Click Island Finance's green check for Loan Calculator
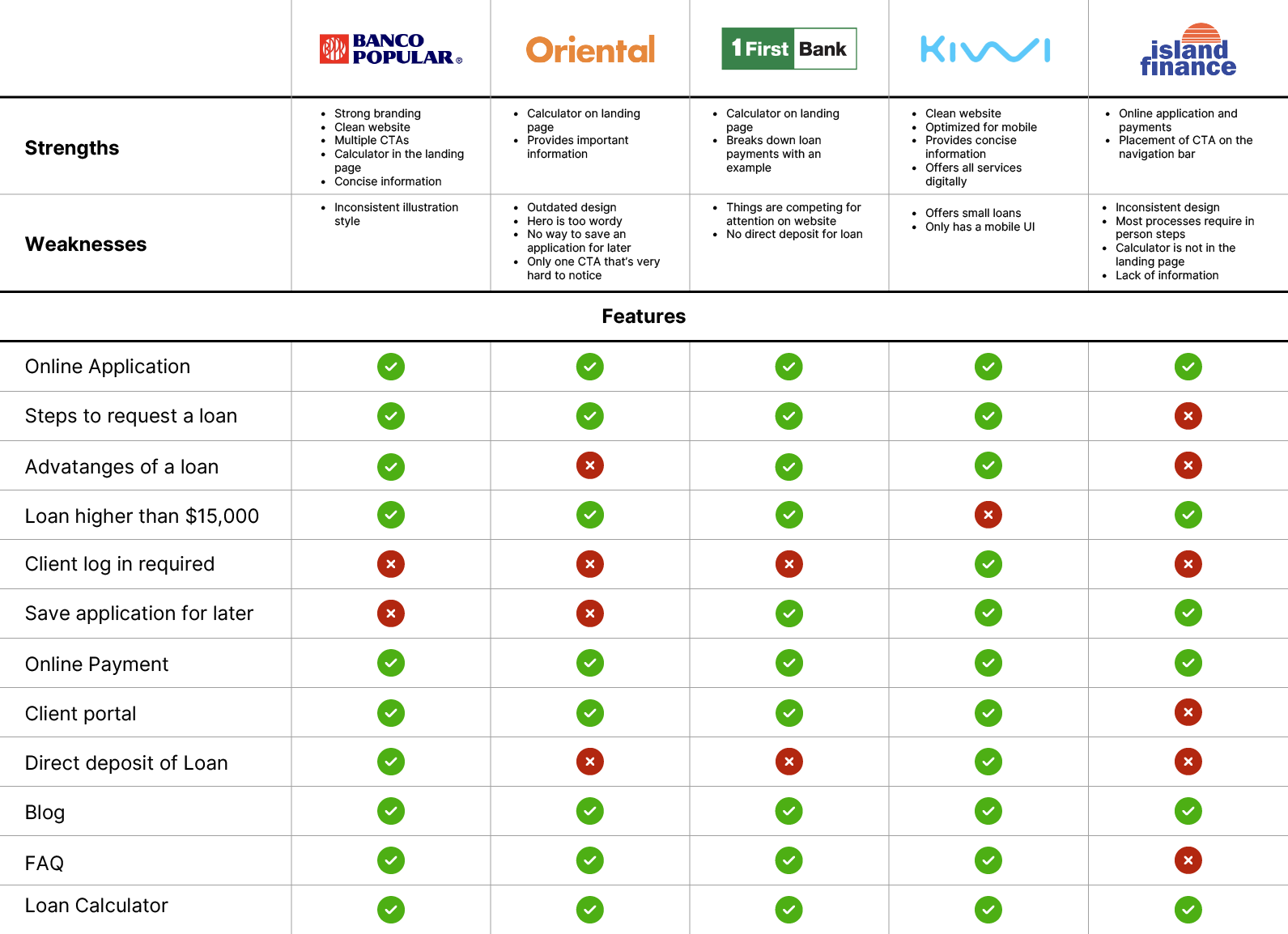The height and width of the screenshot is (934, 1288). coord(1188,910)
